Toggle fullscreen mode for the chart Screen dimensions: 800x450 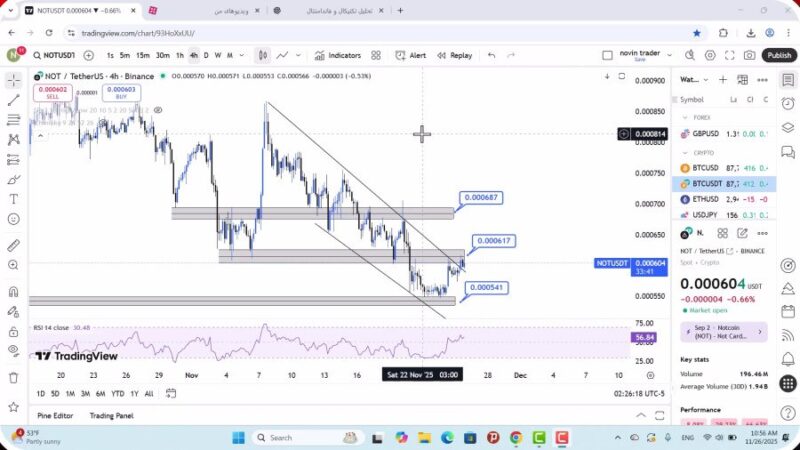(x=730, y=56)
